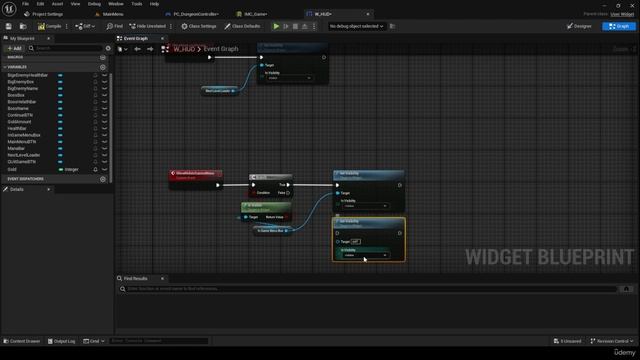Image resolution: width=640 pixels, height=360 pixels.
Task: Open the File menu
Action: 25,4
